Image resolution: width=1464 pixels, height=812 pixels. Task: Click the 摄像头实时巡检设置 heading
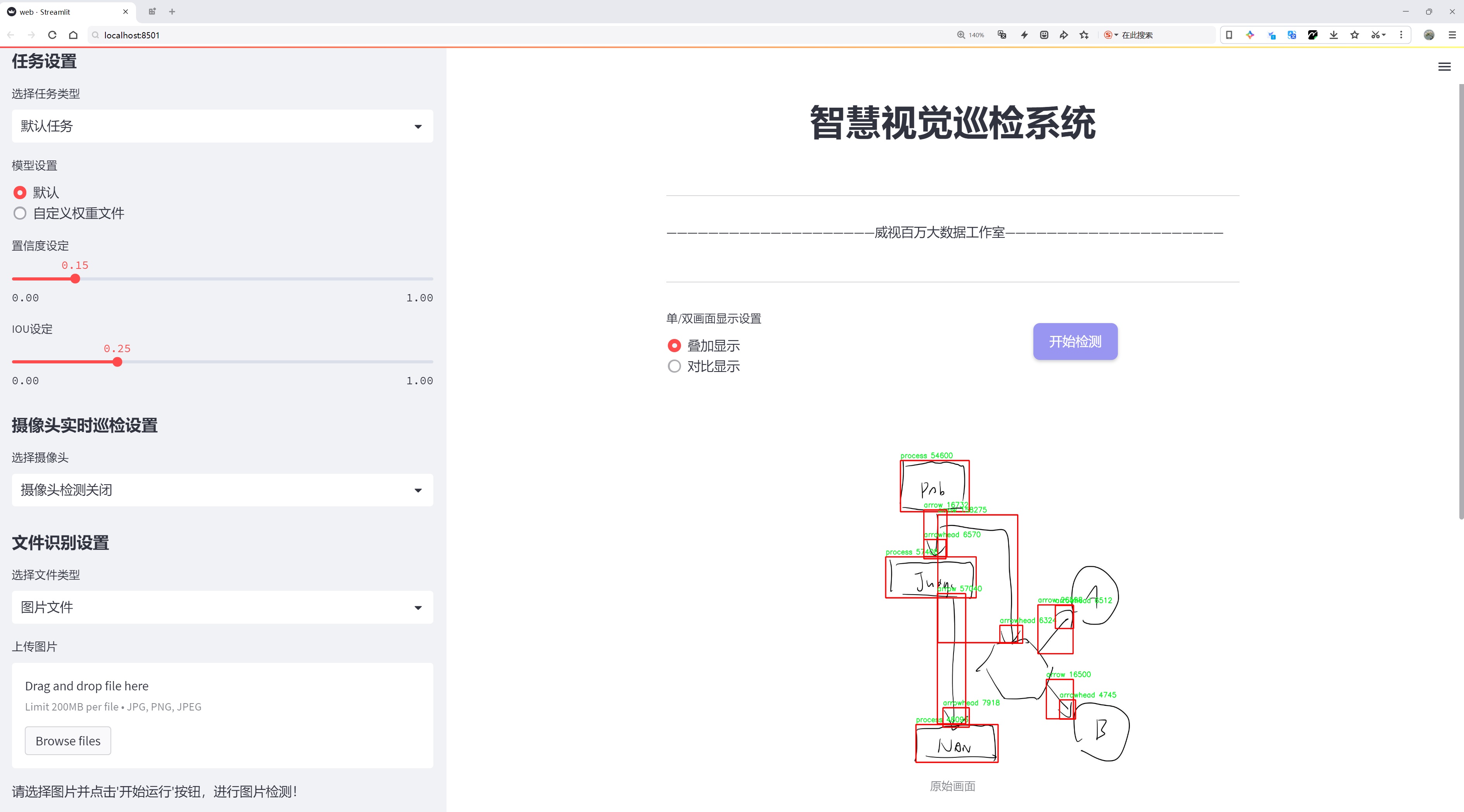pos(84,425)
